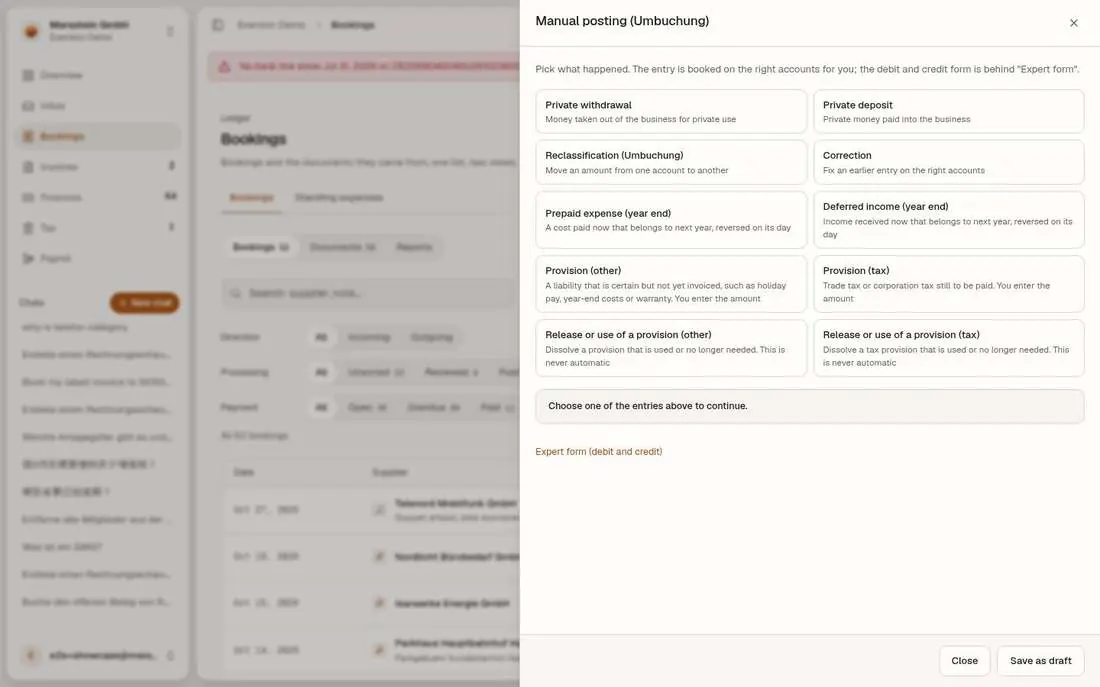1100x687 pixels.
Task: Open the Inbox icon in the sidebar
Action: tap(28, 106)
